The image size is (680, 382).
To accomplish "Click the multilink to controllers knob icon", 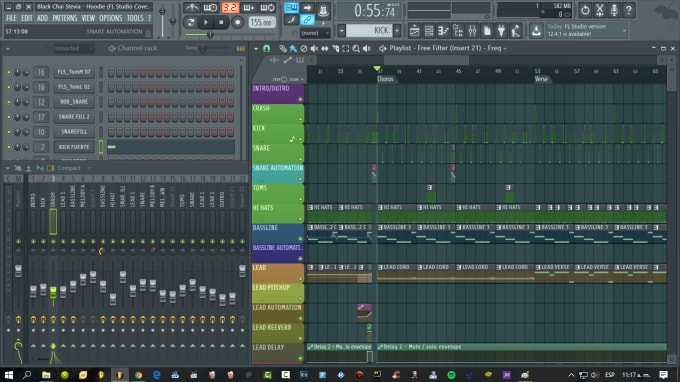I will pyautogui.click(x=323, y=10).
